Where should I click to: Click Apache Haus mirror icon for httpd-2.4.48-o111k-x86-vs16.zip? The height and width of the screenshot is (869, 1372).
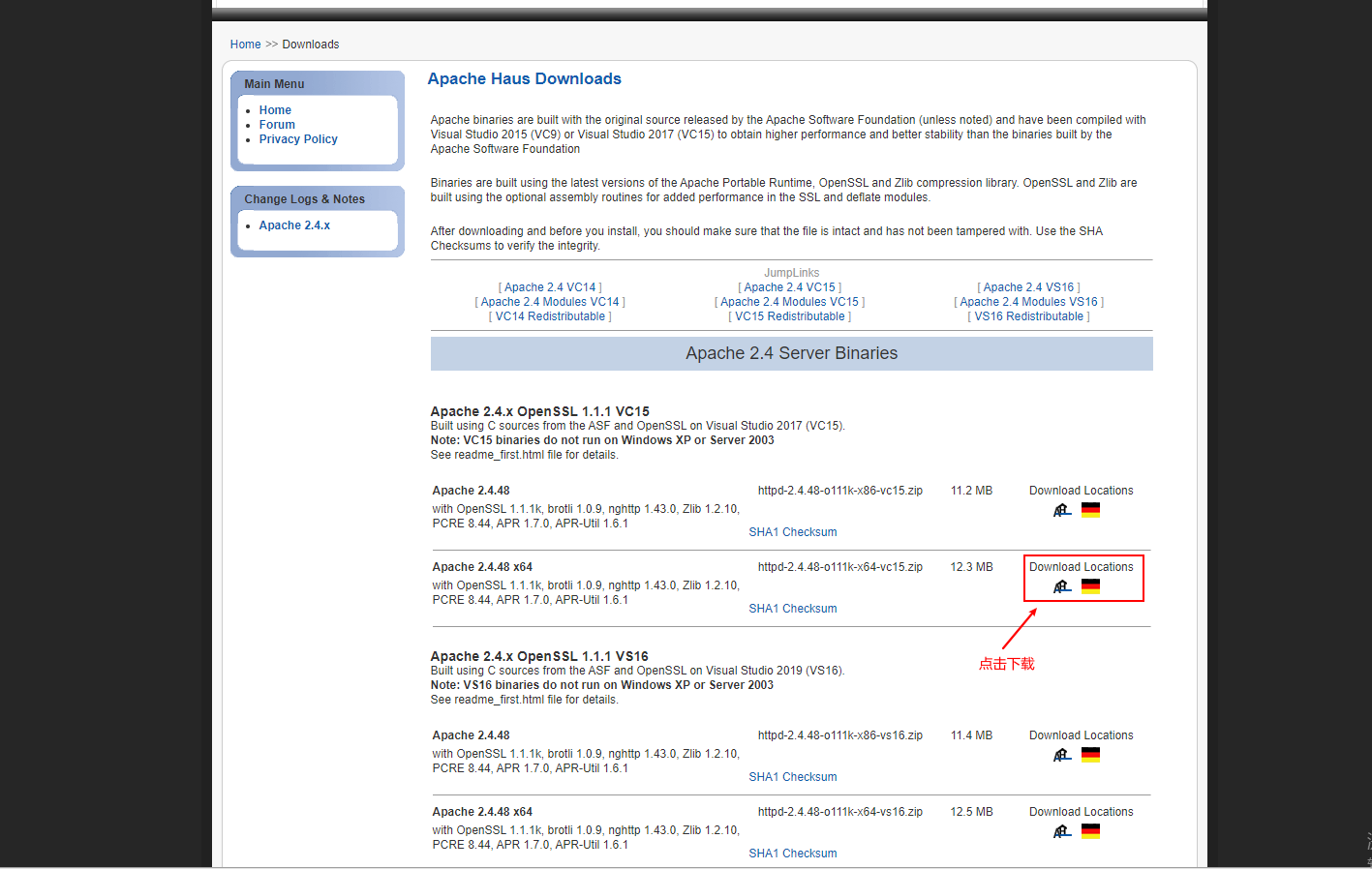(x=1062, y=755)
